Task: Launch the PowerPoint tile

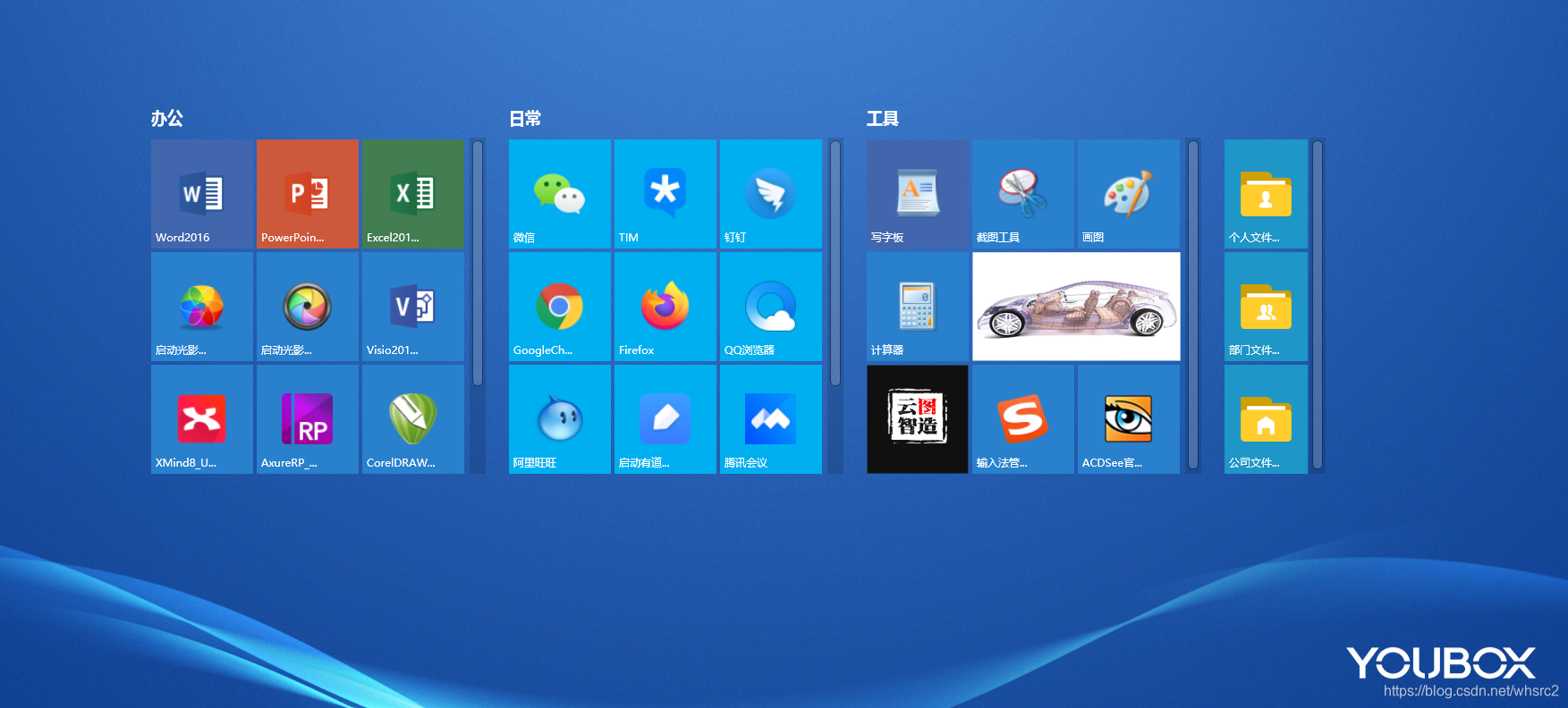Action: [308, 194]
